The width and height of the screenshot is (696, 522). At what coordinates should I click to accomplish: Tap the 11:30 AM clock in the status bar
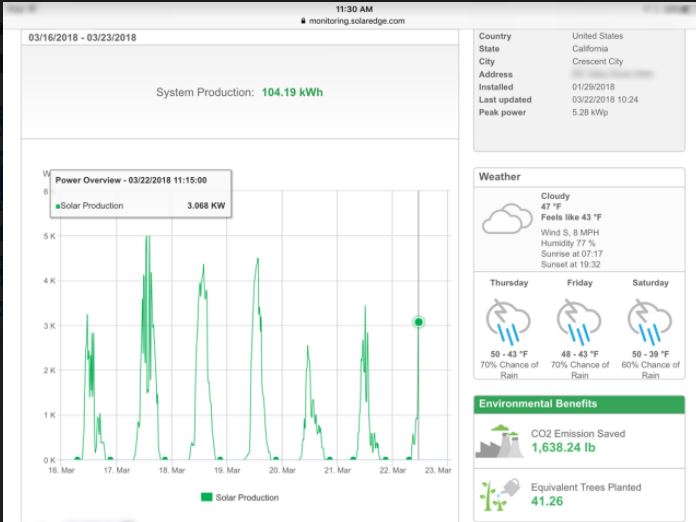tap(347, 8)
